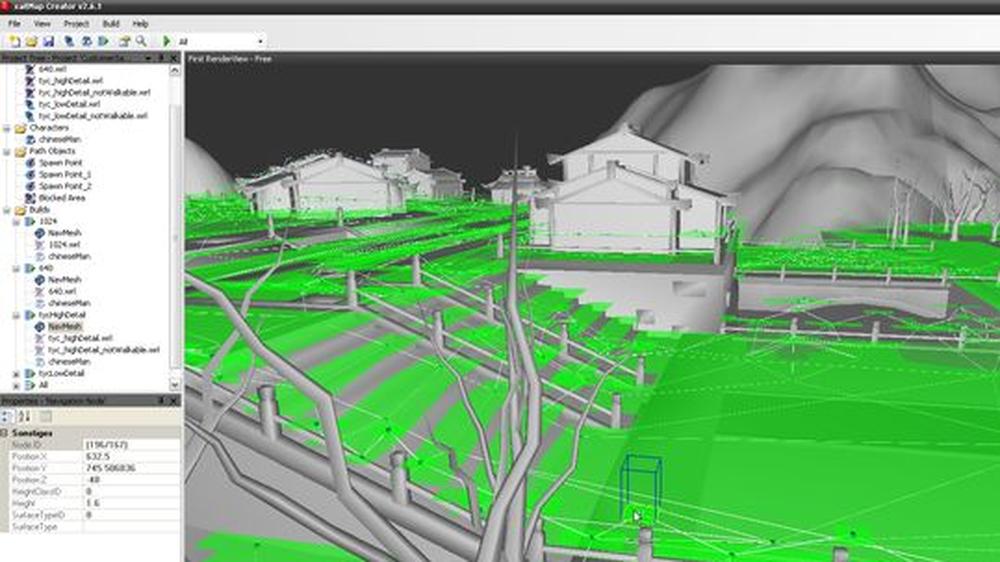1000x562 pixels.
Task: Click the property pages icon in Properties
Action: click(46, 417)
